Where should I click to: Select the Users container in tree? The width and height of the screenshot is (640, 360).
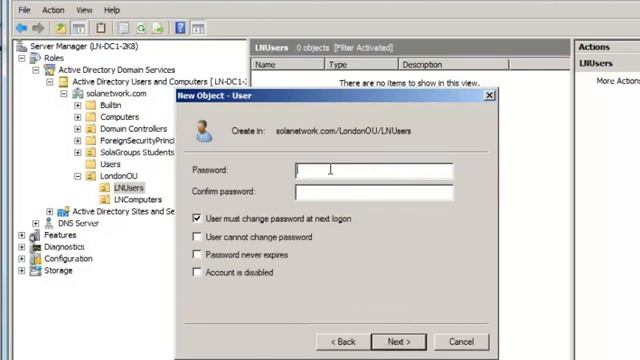pos(110,164)
